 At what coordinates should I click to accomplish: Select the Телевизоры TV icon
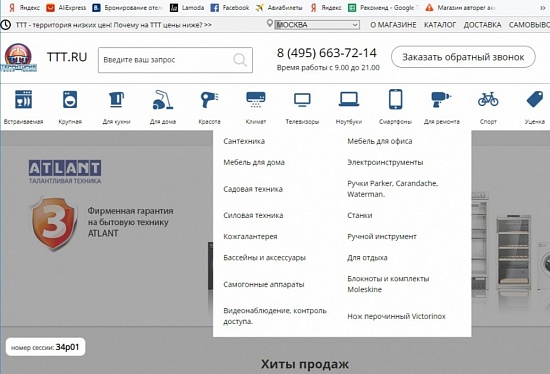tap(302, 100)
